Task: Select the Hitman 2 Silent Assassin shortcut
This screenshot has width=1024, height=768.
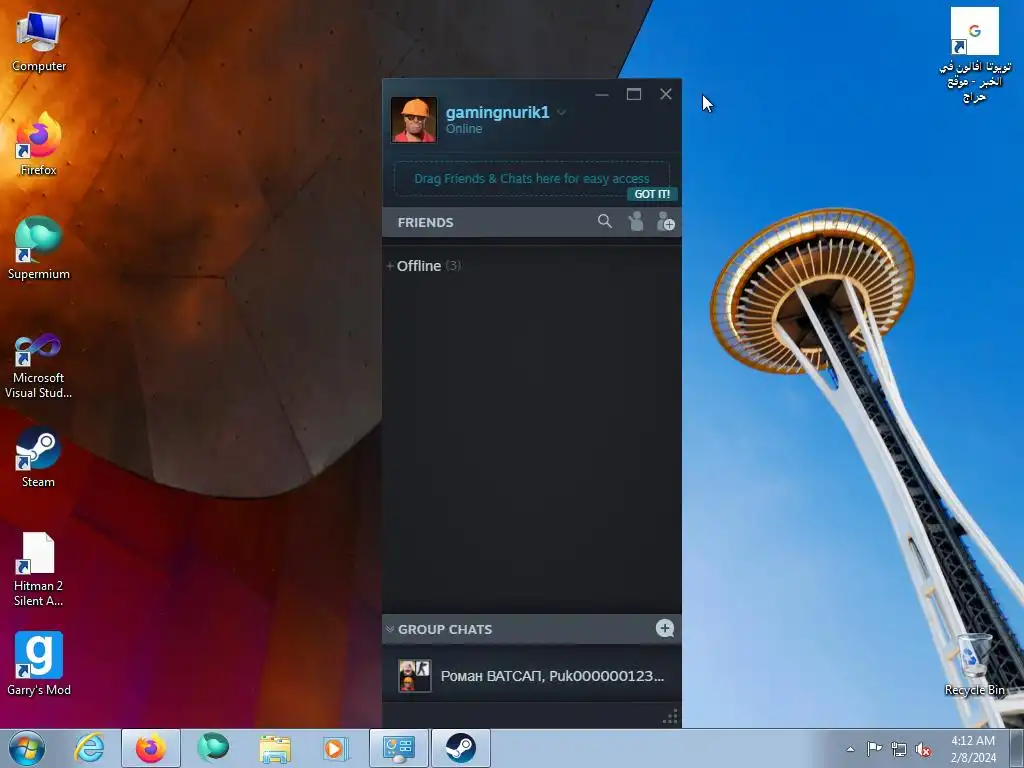Action: pos(39,569)
